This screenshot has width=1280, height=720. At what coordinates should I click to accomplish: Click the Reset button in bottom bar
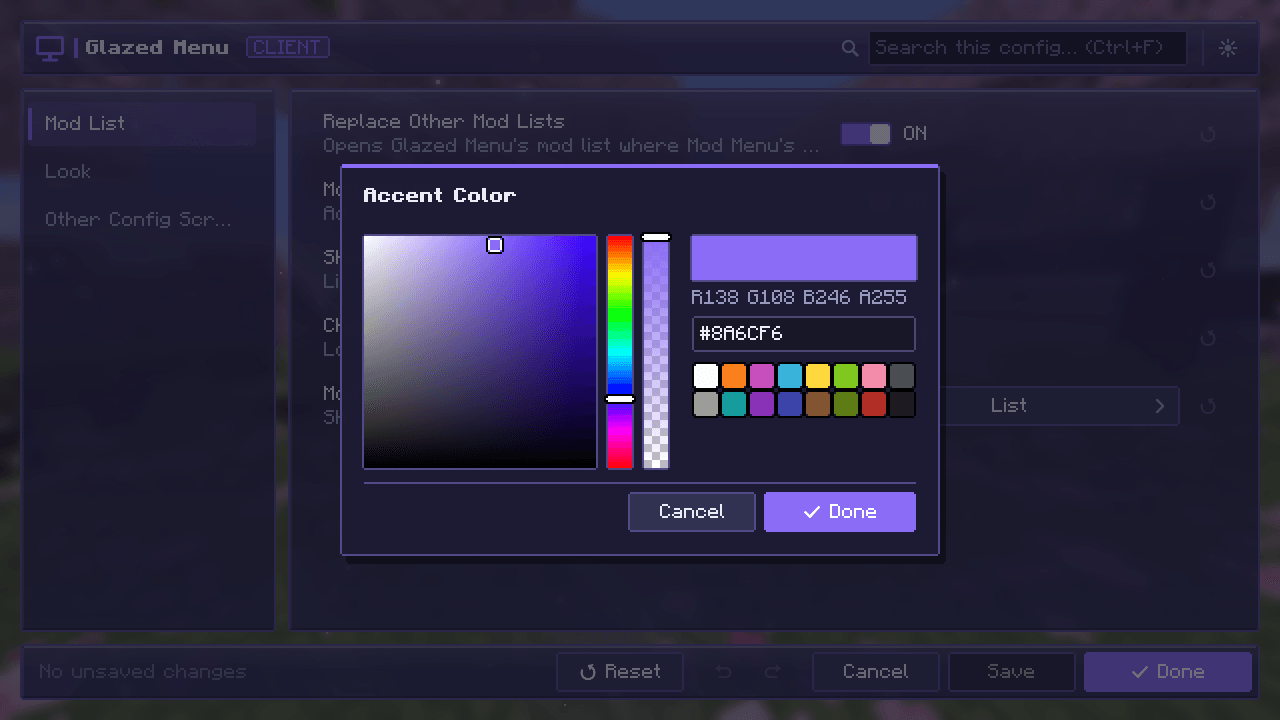[620, 672]
